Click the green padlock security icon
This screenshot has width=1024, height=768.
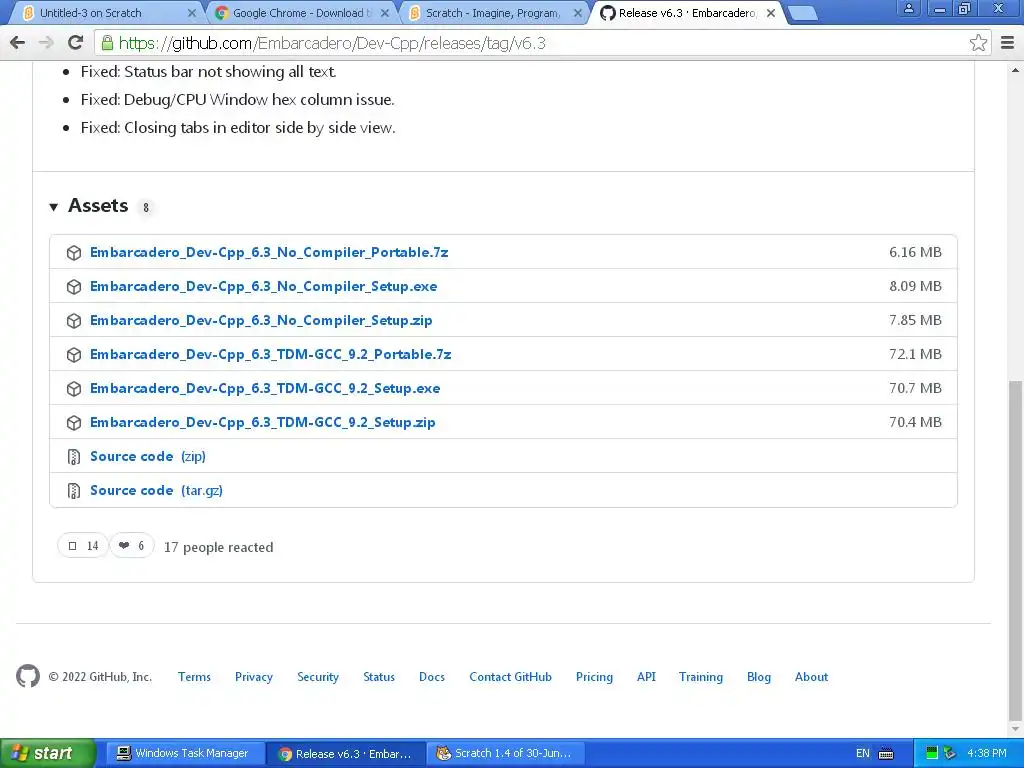[107, 43]
